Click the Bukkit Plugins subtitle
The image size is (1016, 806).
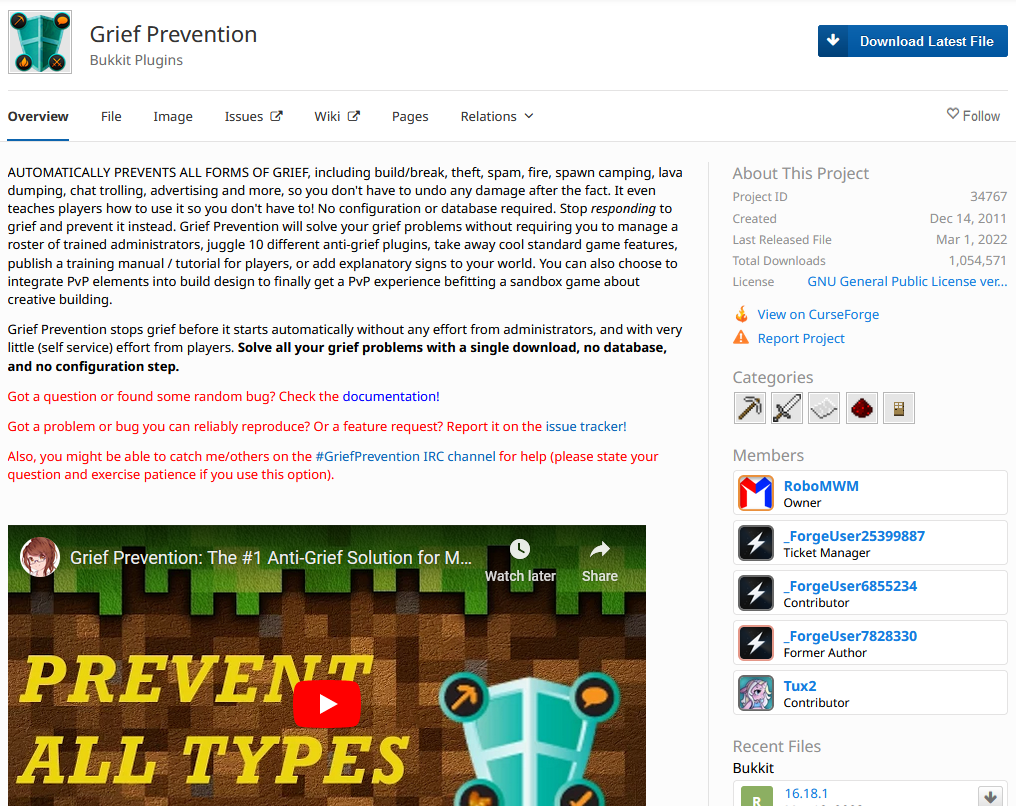point(136,60)
